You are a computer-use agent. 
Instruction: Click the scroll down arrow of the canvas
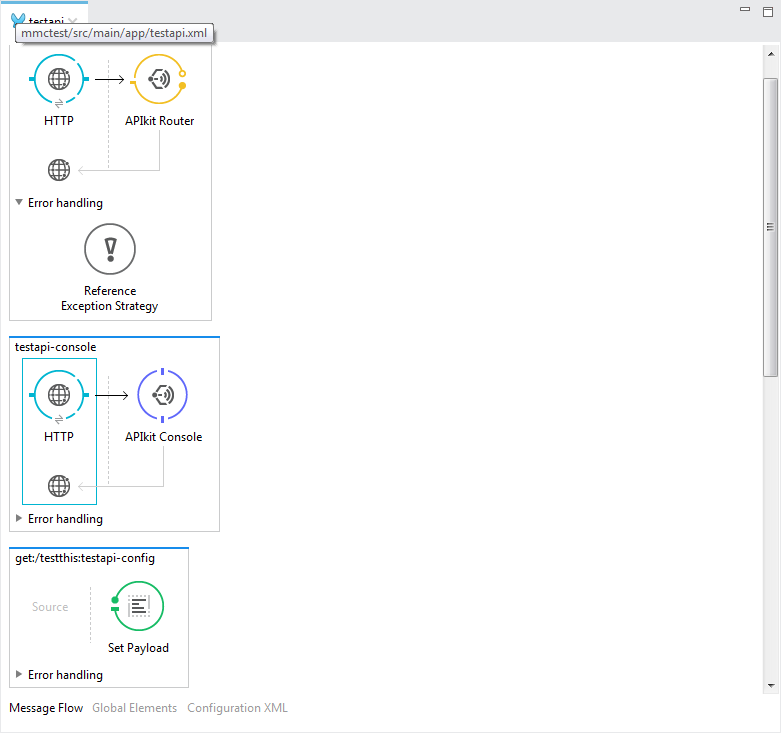(771, 686)
